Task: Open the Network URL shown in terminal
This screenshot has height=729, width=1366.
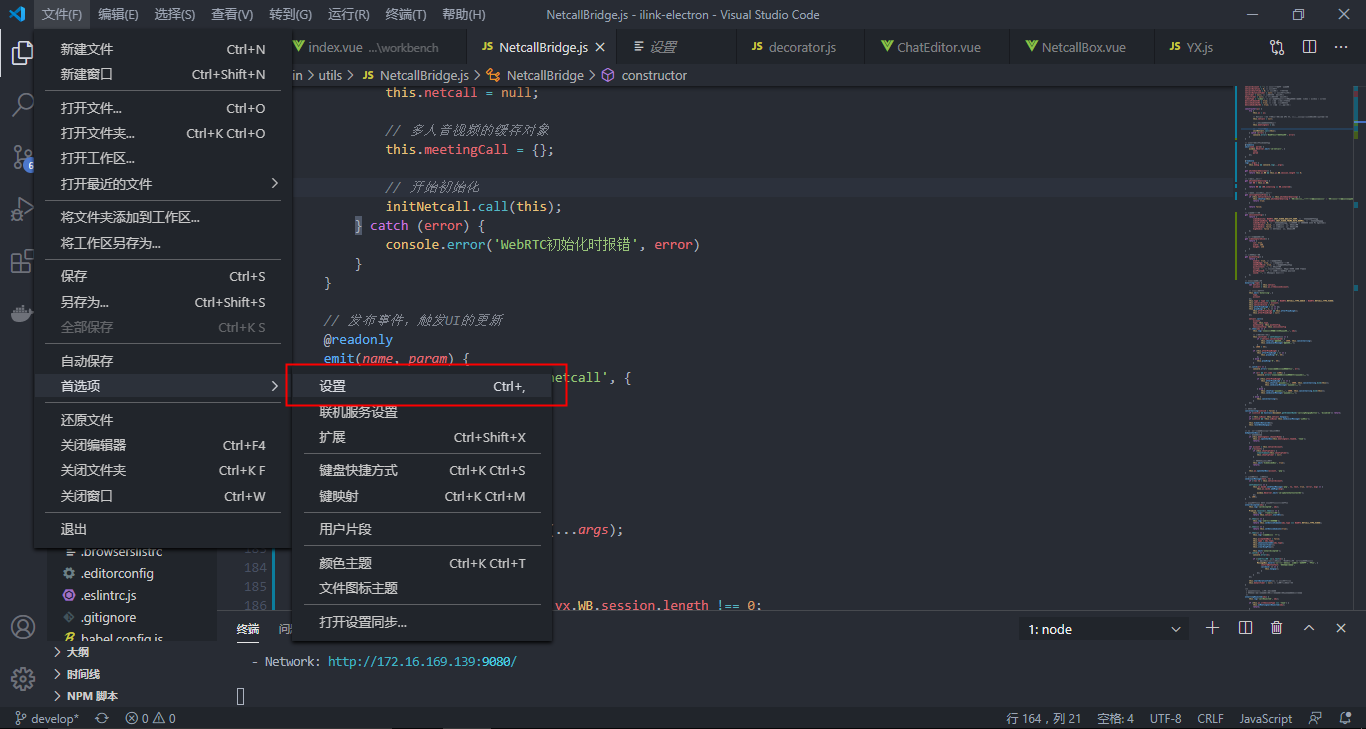Action: [422, 661]
